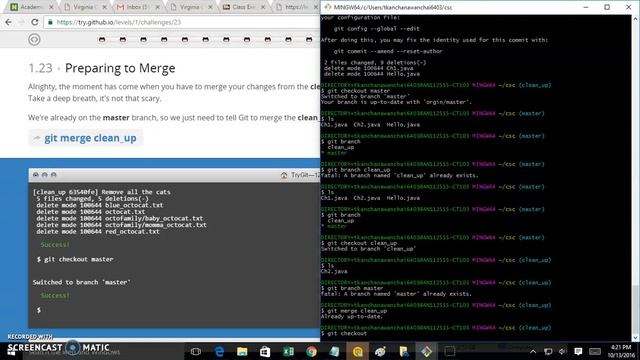Click the yellow dot on Try Git terminal
The width and height of the screenshot is (640, 360).
tap(44, 175)
